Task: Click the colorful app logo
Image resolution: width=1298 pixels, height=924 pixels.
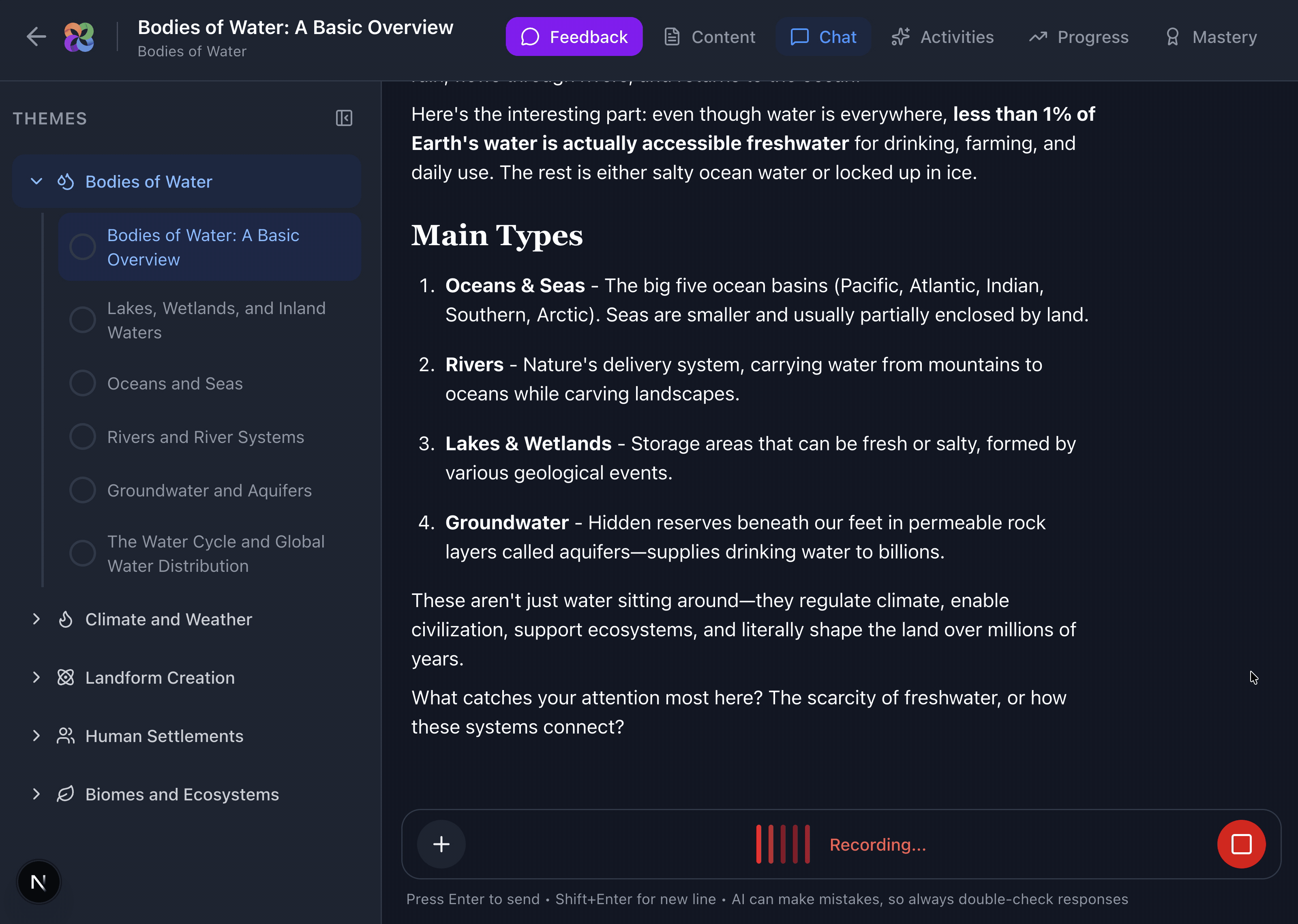Action: coord(79,36)
